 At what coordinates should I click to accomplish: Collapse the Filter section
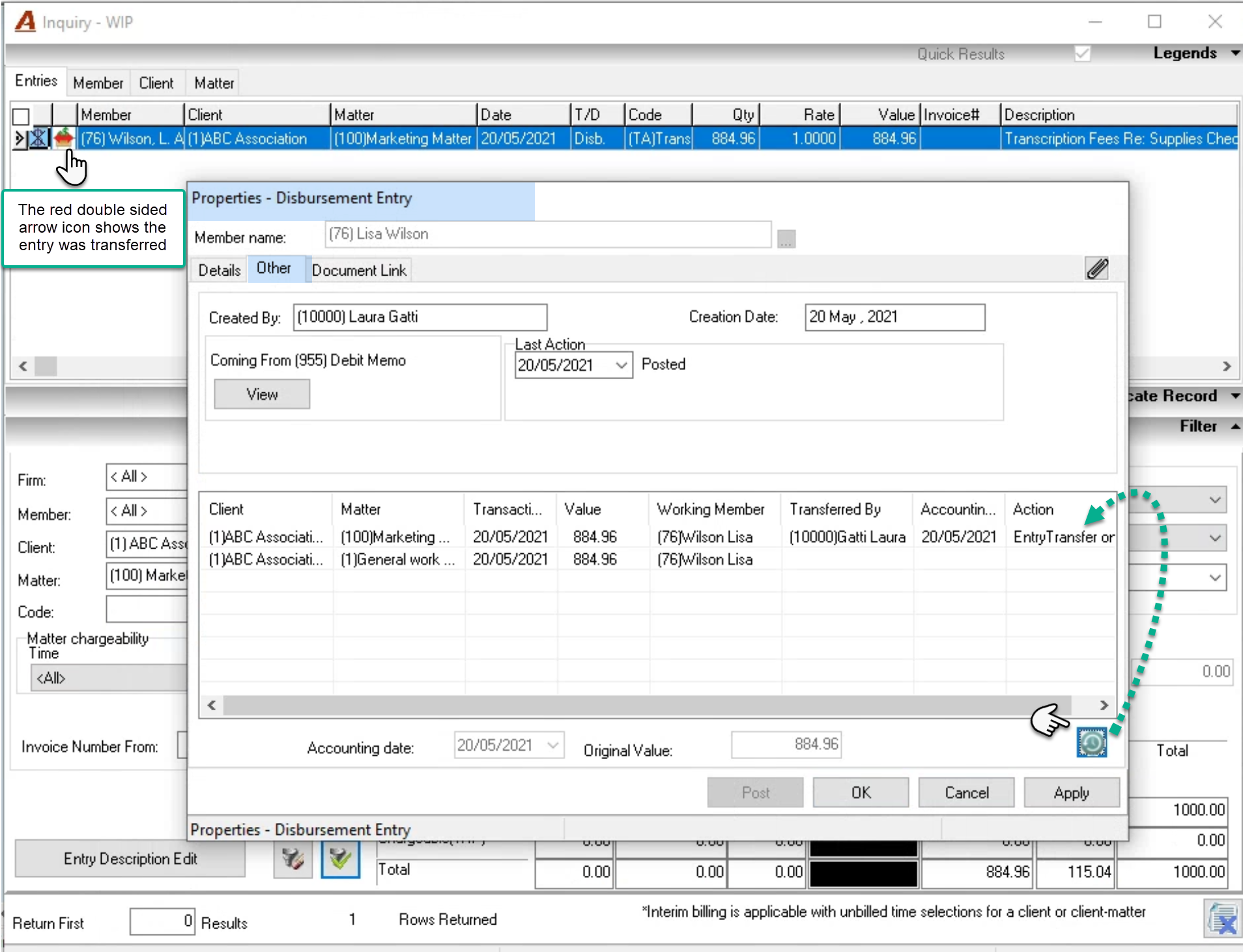1235,426
